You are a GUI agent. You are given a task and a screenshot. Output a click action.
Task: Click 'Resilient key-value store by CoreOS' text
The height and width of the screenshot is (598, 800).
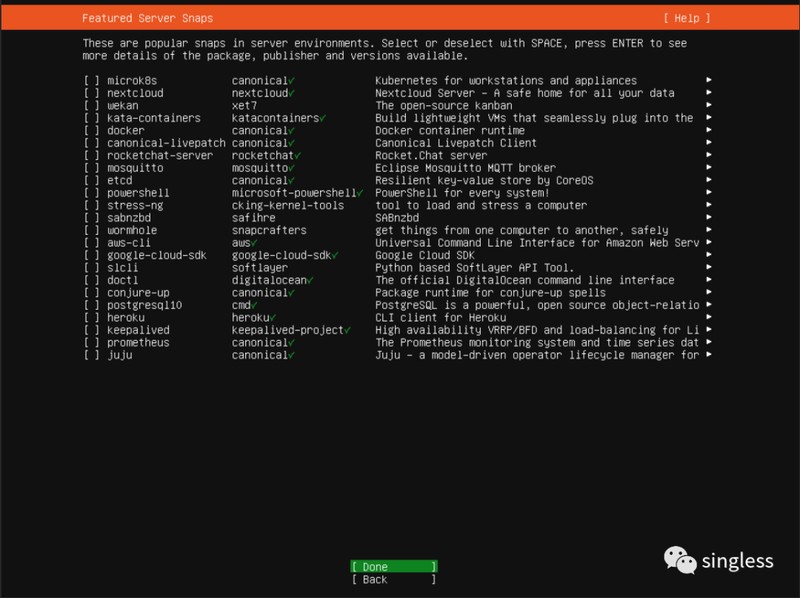tap(484, 181)
